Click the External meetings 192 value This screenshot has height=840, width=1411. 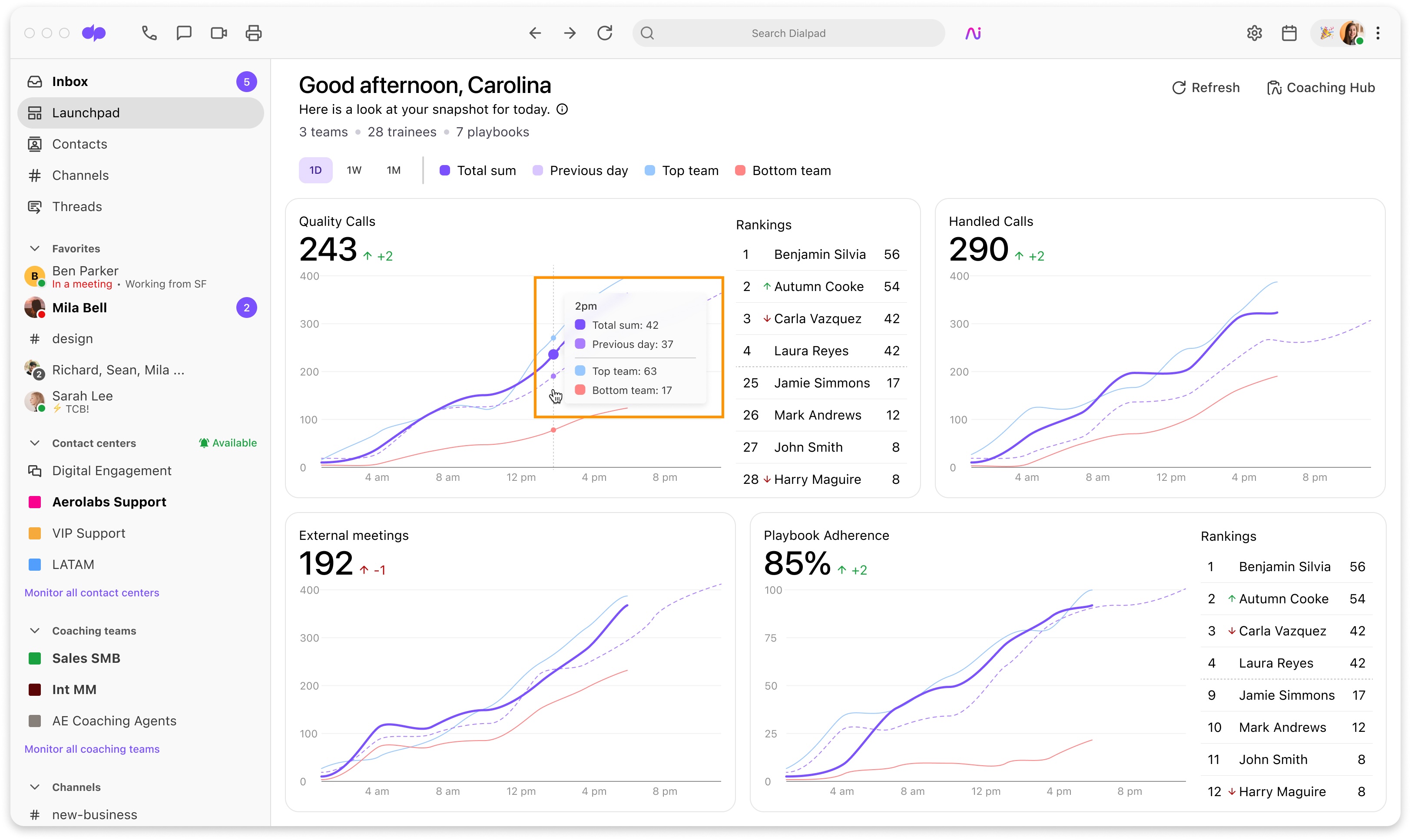[326, 564]
